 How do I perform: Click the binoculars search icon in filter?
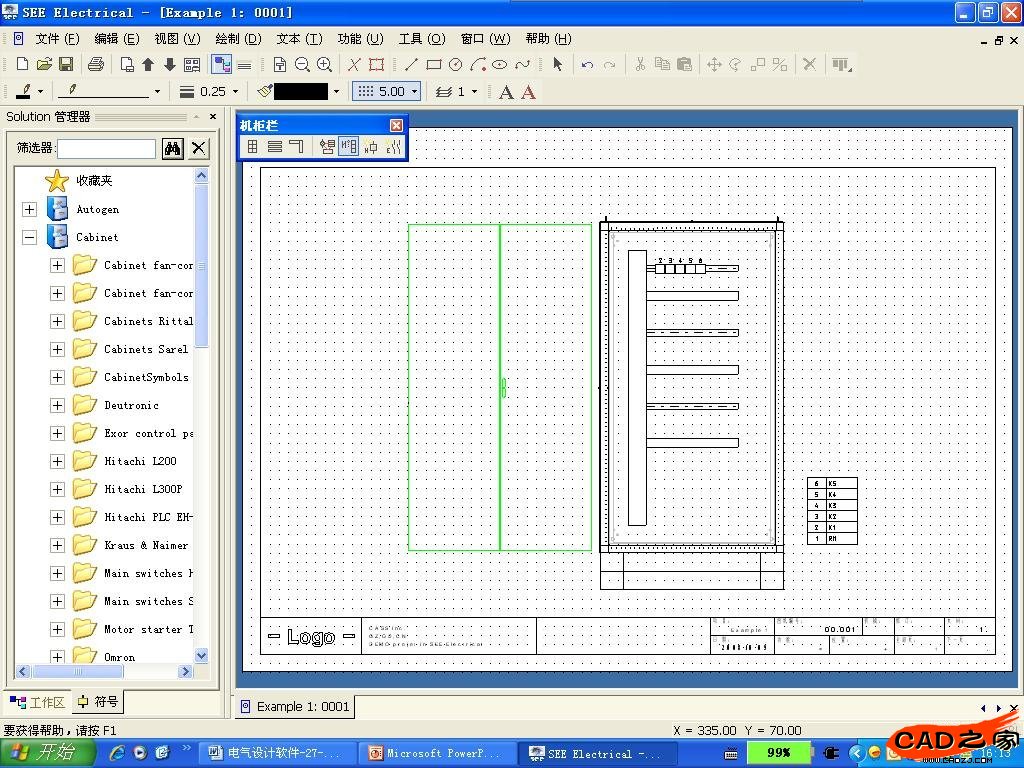[172, 149]
